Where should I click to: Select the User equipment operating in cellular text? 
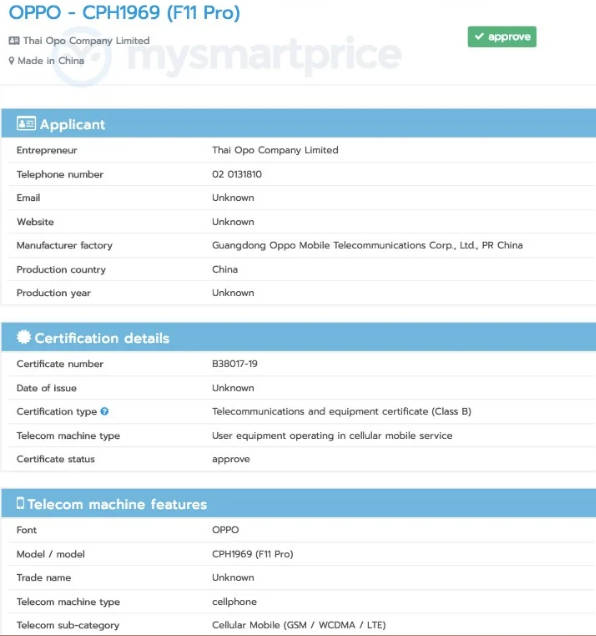pyautogui.click(x=332, y=436)
